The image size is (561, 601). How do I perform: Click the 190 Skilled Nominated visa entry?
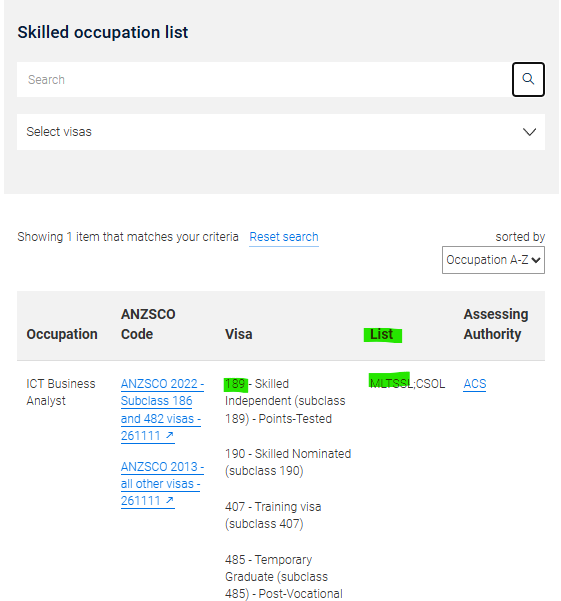(x=288, y=462)
